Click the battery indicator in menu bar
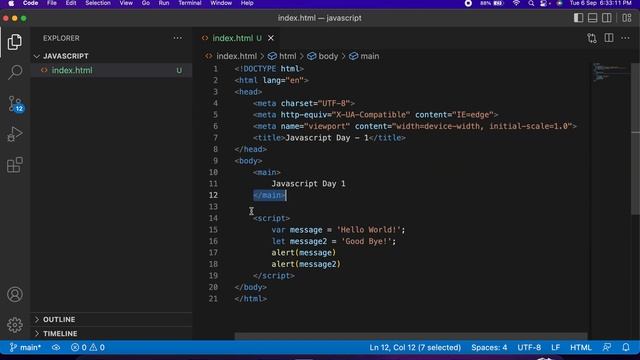The width and height of the screenshot is (640, 360). 492,3
